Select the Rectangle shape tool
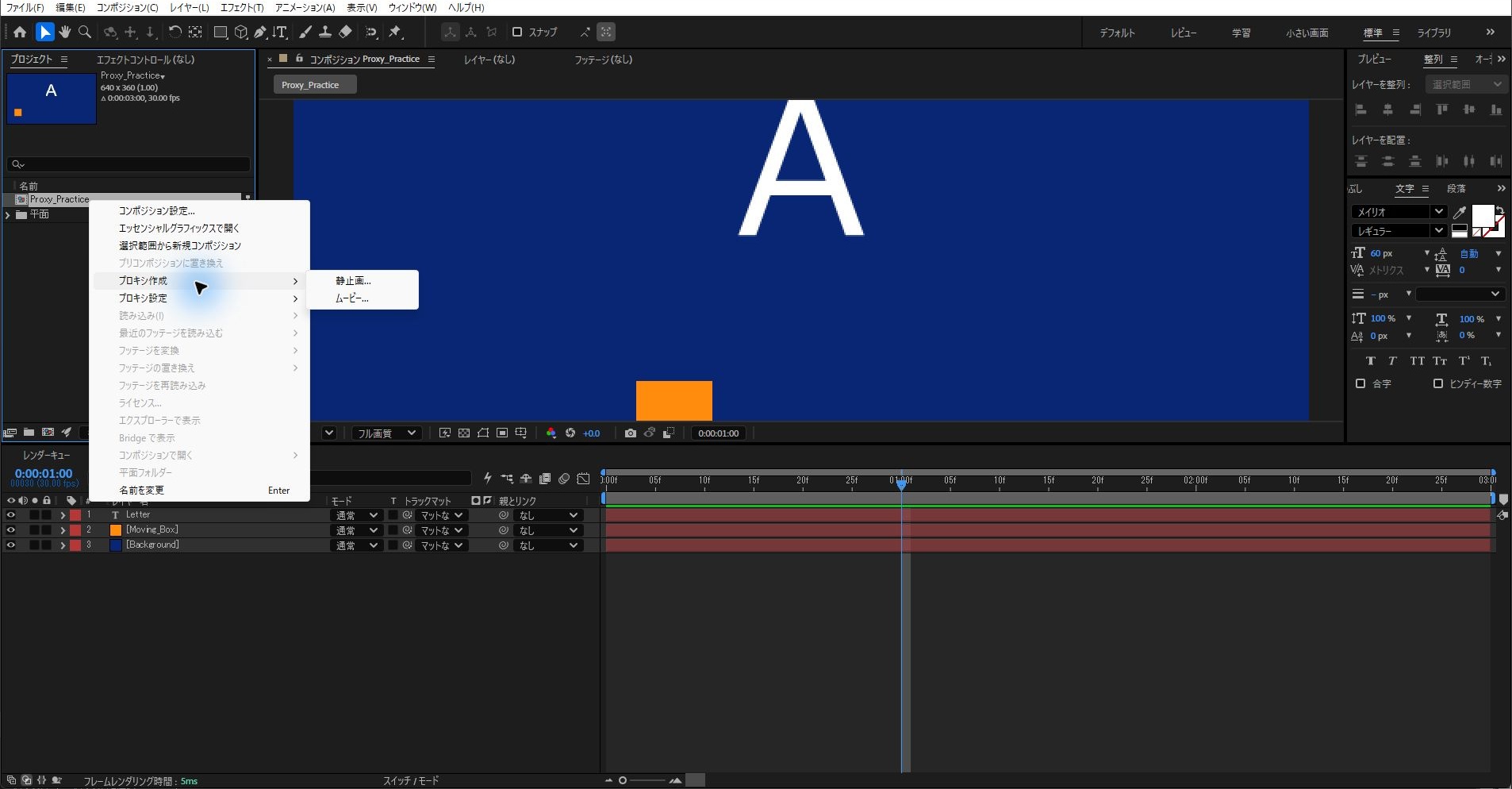The width and height of the screenshot is (1512, 789). tap(221, 32)
